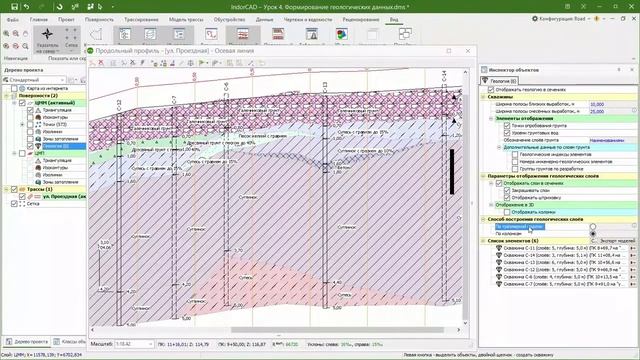The image size is (640, 360).
Task: Click the Экспорт моделей button
Action: click(617, 241)
